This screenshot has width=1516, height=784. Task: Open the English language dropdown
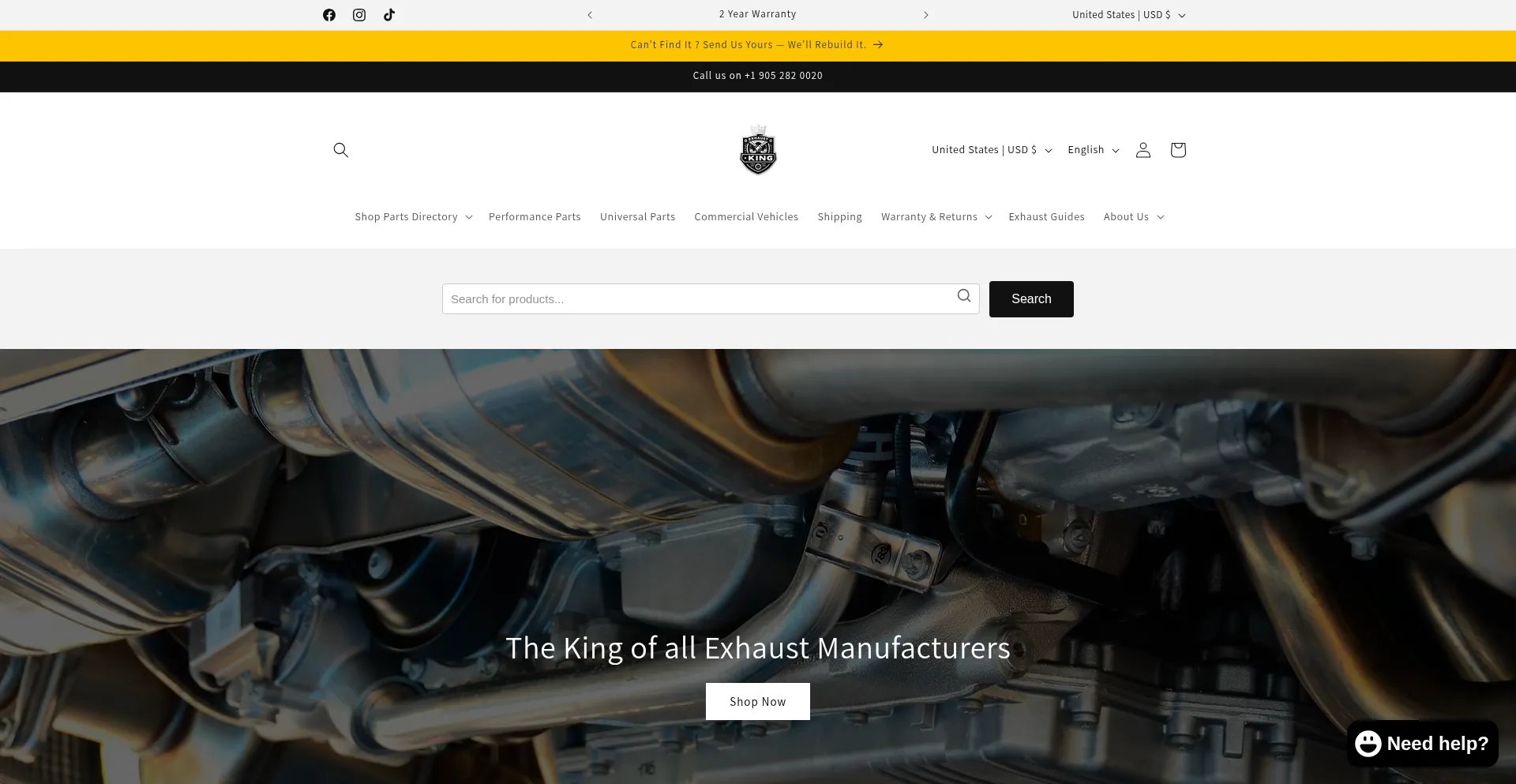tap(1094, 150)
